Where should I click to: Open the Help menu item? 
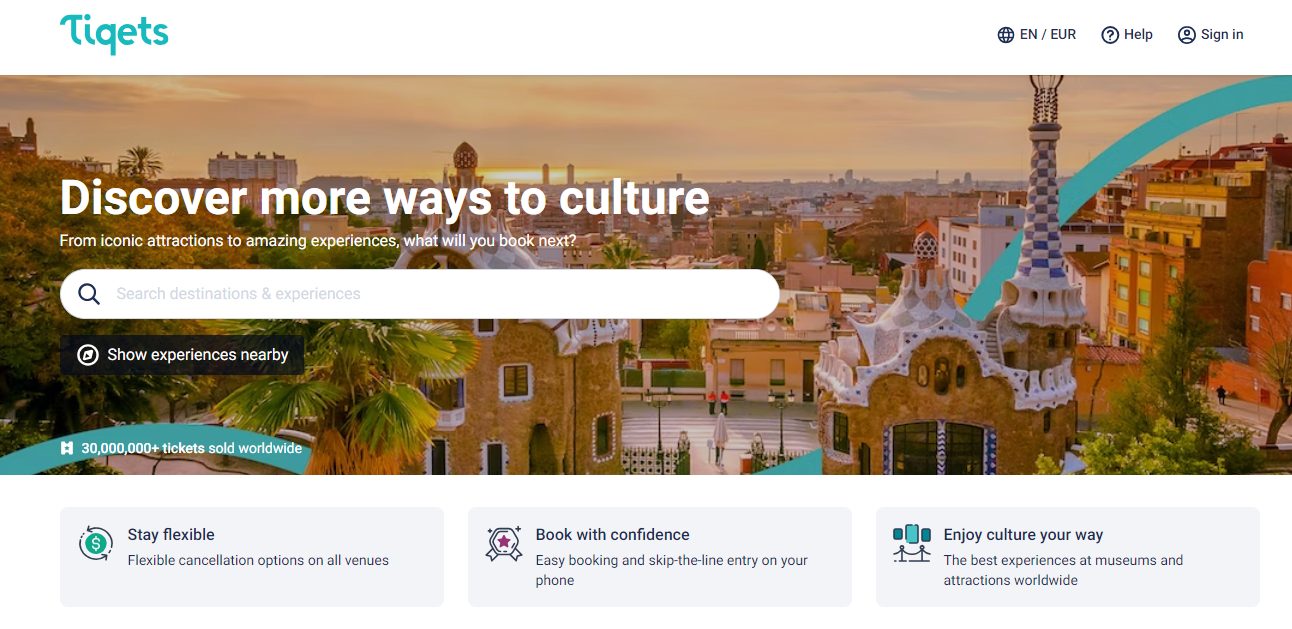pos(1127,35)
